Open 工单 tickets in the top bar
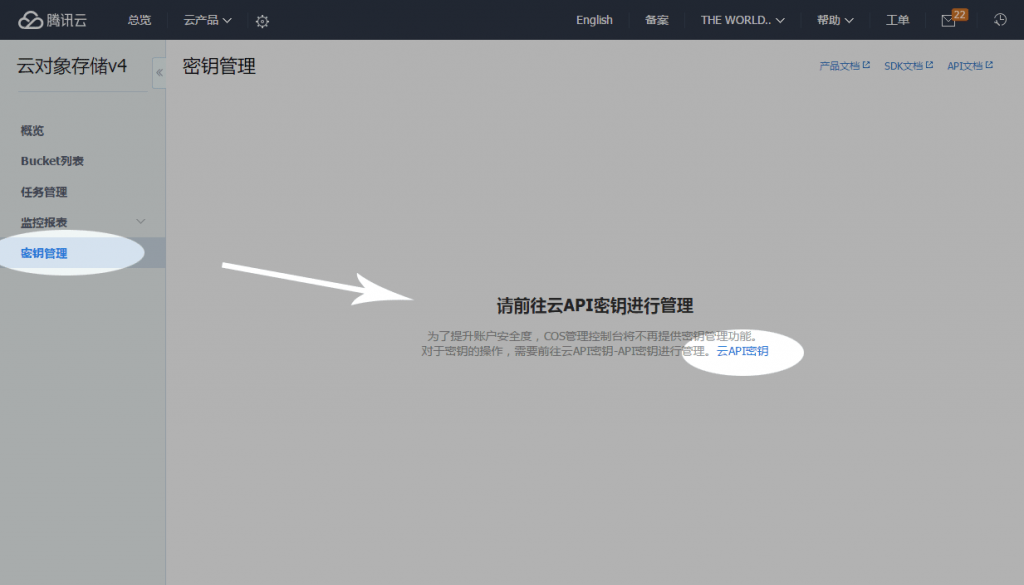Image resolution: width=1024 pixels, height=585 pixels. pos(897,20)
